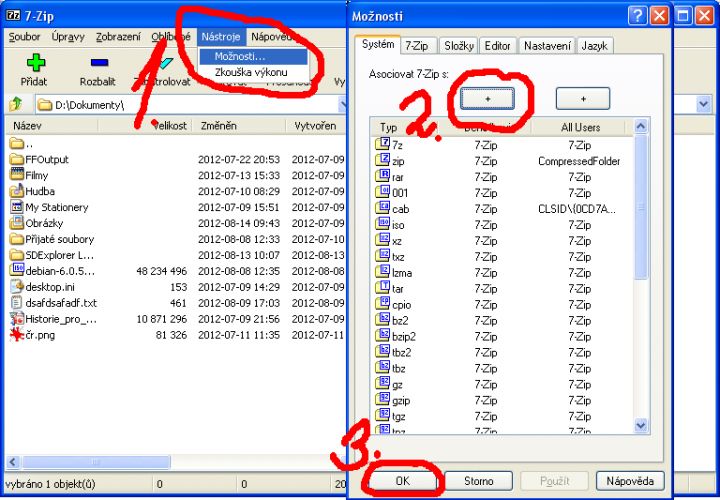The width and height of the screenshot is (720, 500).
Task: Choose Možnosti... from the Nástroje menu
Action: point(253,57)
